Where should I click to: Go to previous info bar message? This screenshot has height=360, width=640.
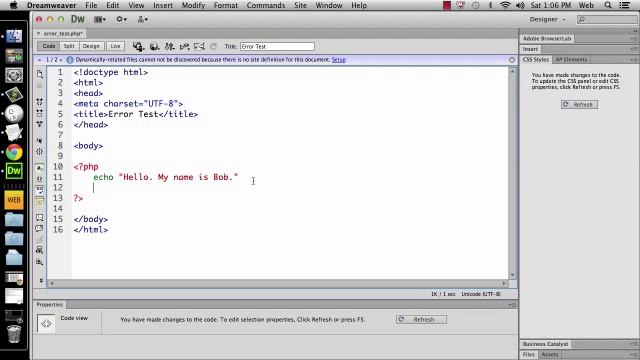click(x=40, y=60)
